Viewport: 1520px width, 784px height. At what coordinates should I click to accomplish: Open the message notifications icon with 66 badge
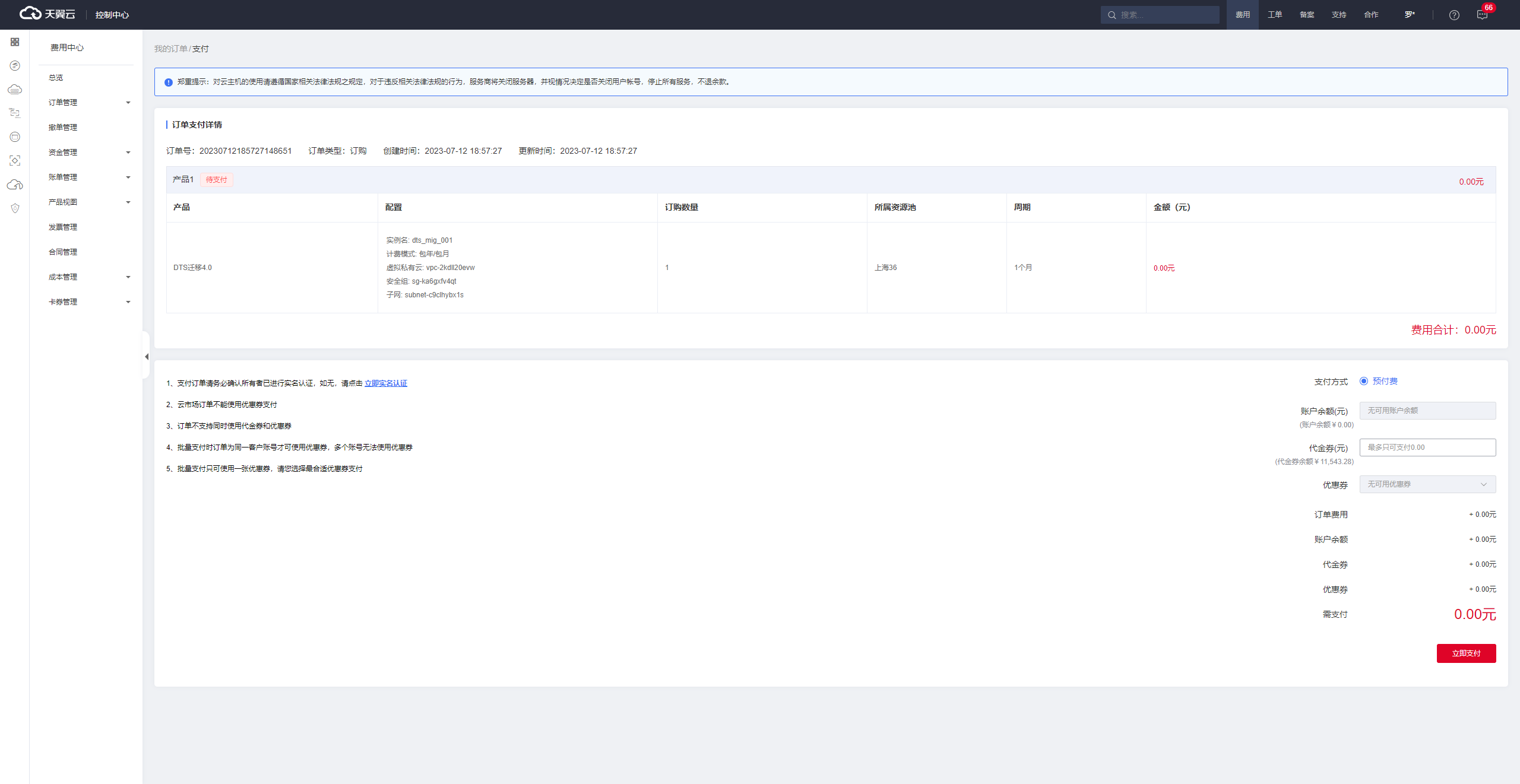pos(1482,15)
